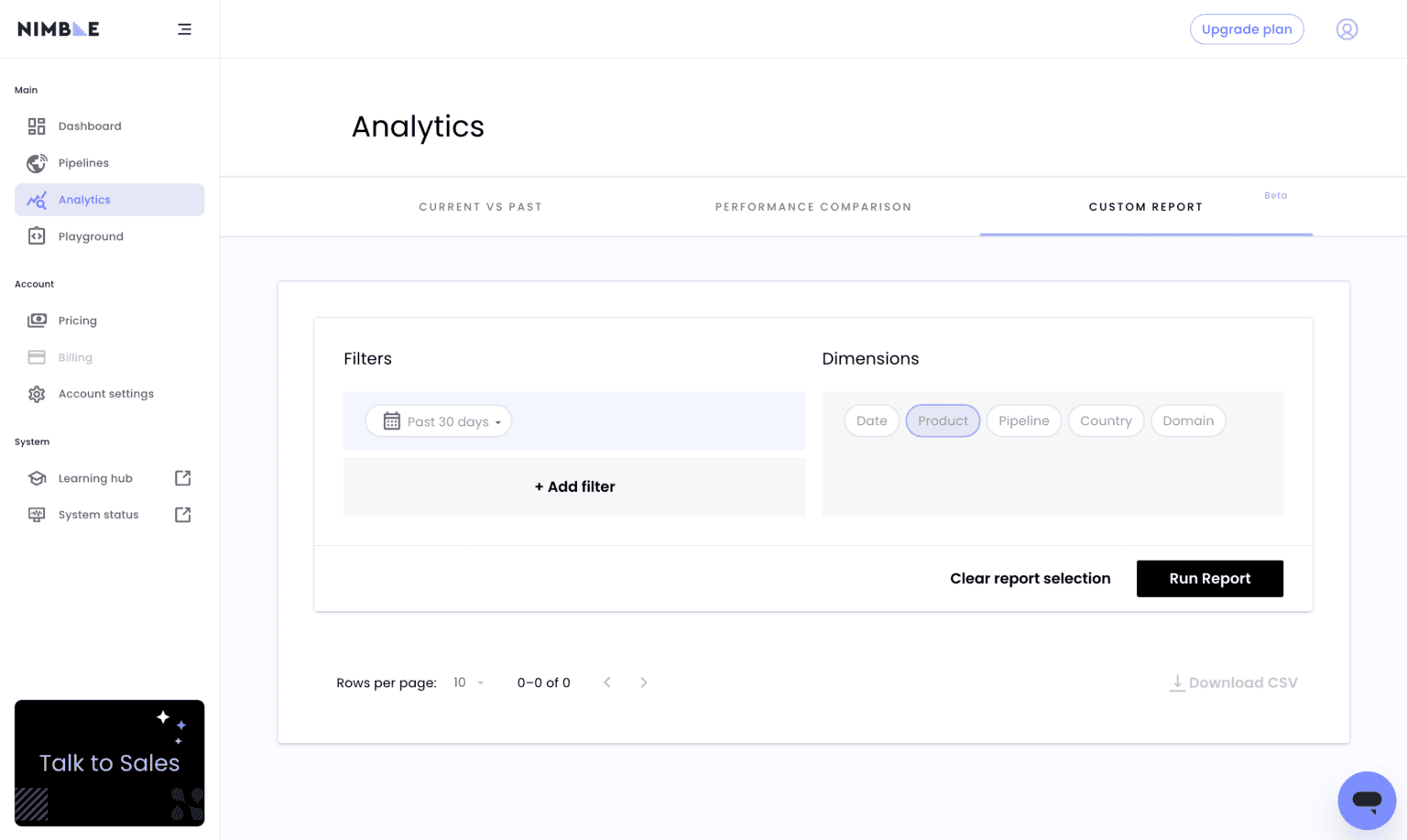Click Download CSV link
The width and height of the screenshot is (1407, 840).
tap(1234, 682)
